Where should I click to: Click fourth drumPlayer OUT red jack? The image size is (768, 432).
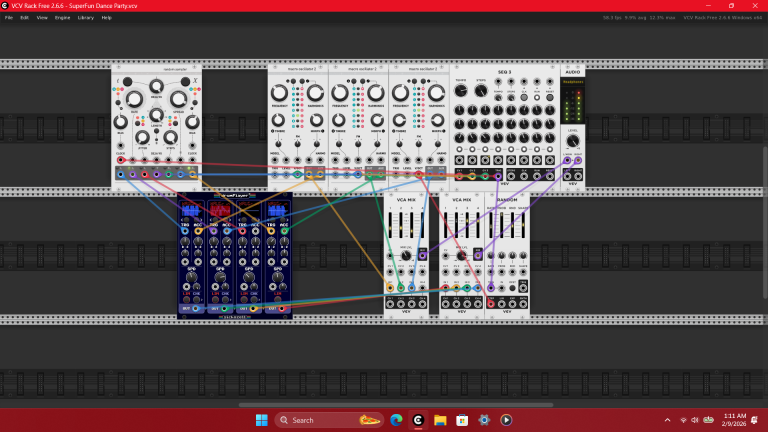282,309
